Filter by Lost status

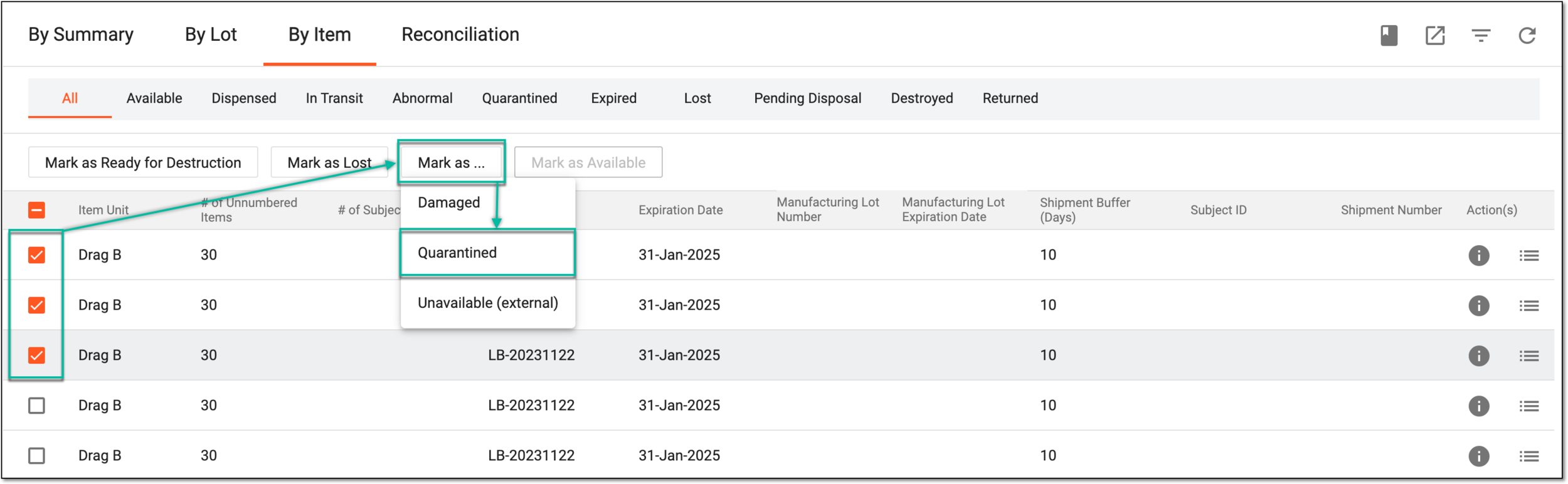pyautogui.click(x=697, y=98)
